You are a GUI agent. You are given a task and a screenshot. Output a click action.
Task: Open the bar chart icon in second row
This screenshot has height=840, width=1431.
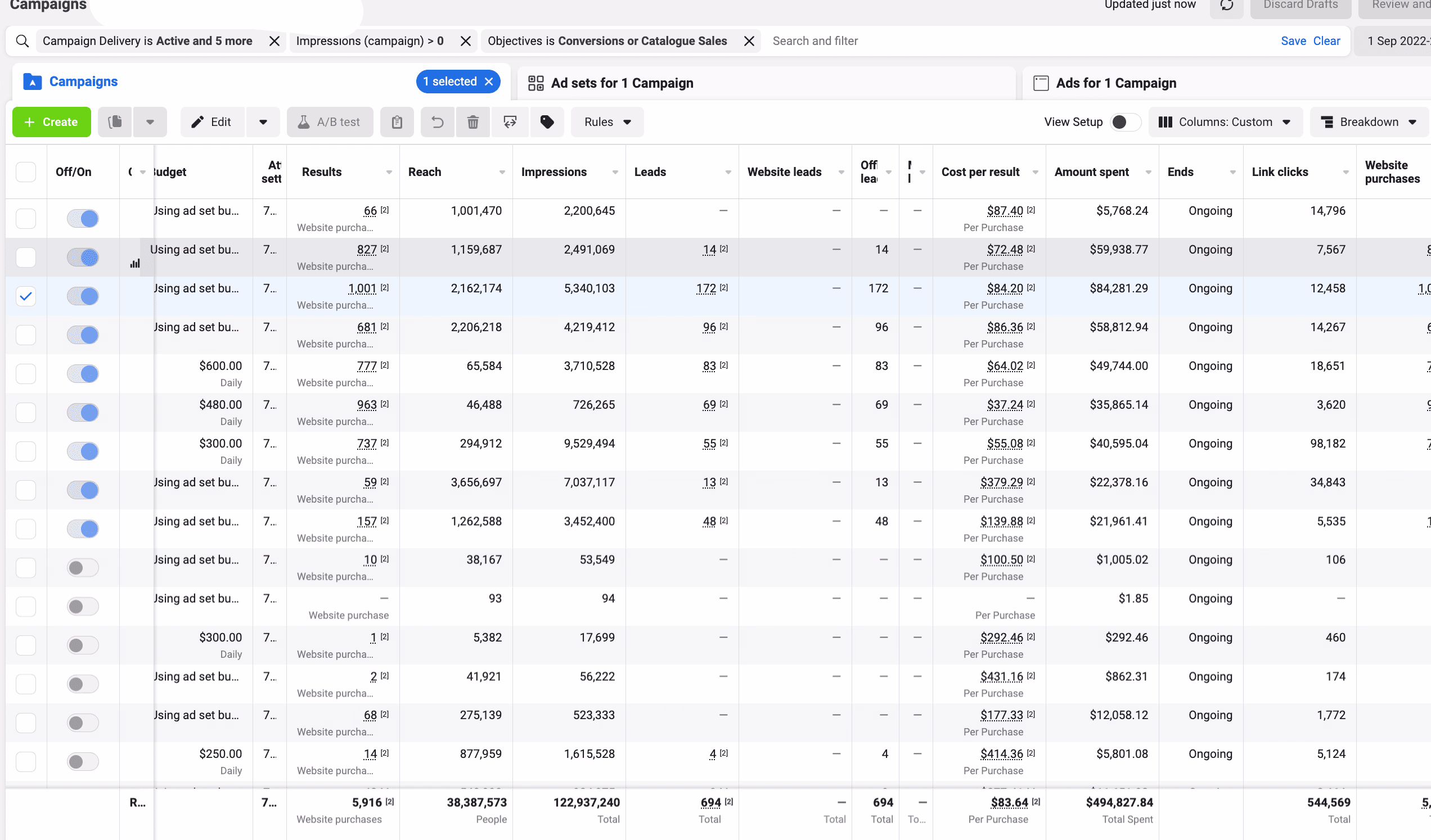point(135,263)
